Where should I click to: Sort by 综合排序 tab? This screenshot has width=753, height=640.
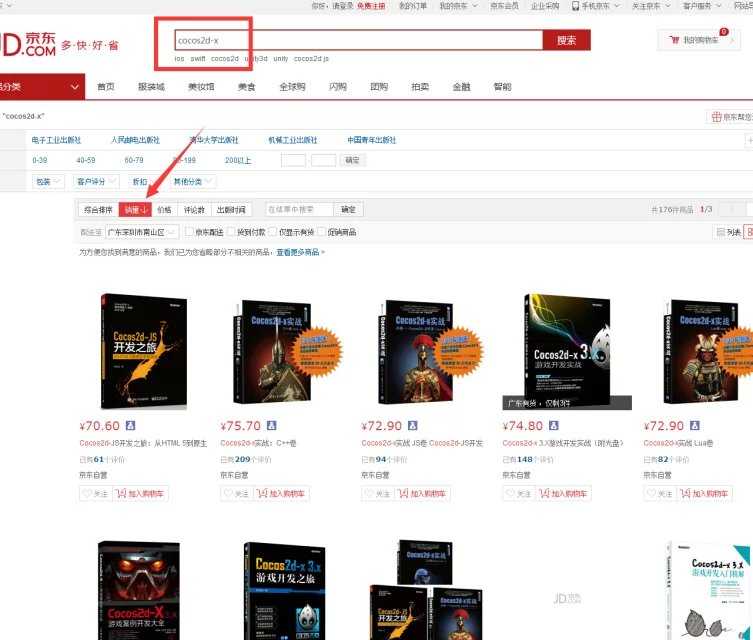point(98,210)
